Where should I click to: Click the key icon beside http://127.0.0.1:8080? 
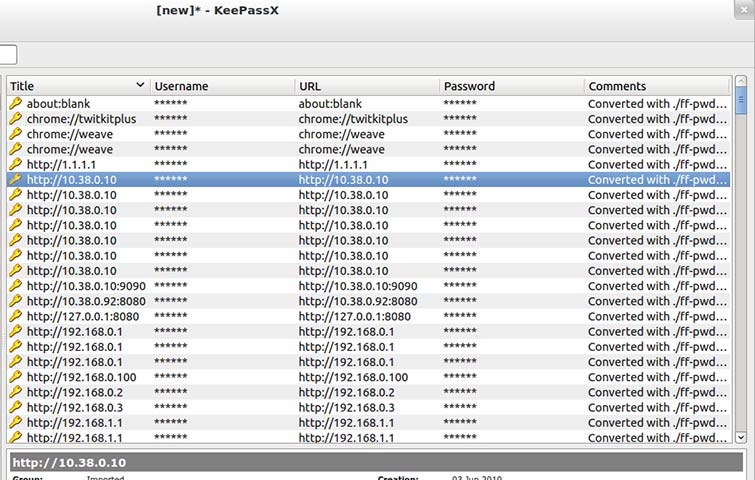15,316
